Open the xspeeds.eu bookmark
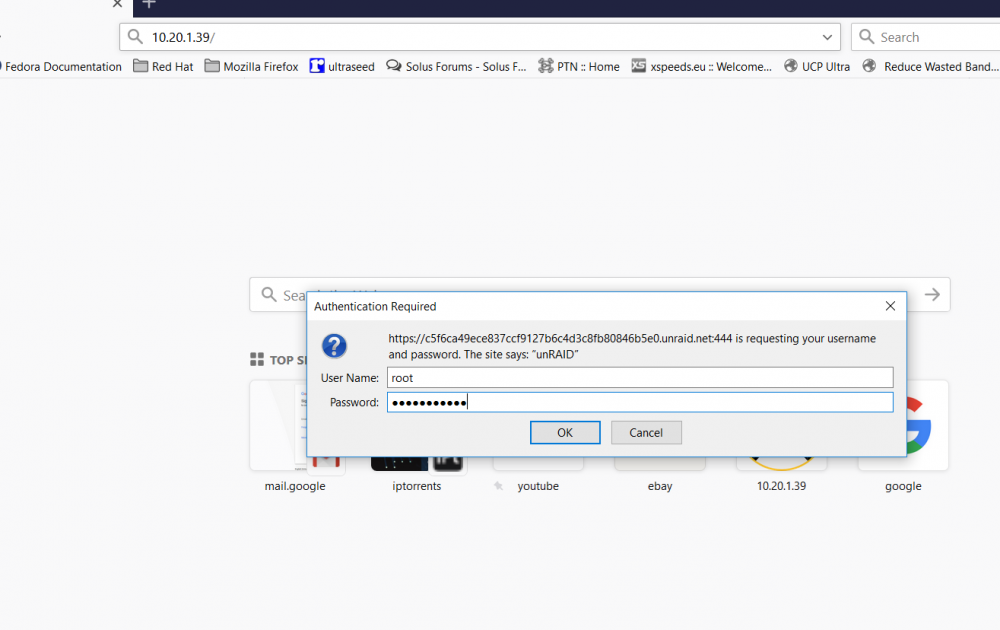 tap(702, 66)
